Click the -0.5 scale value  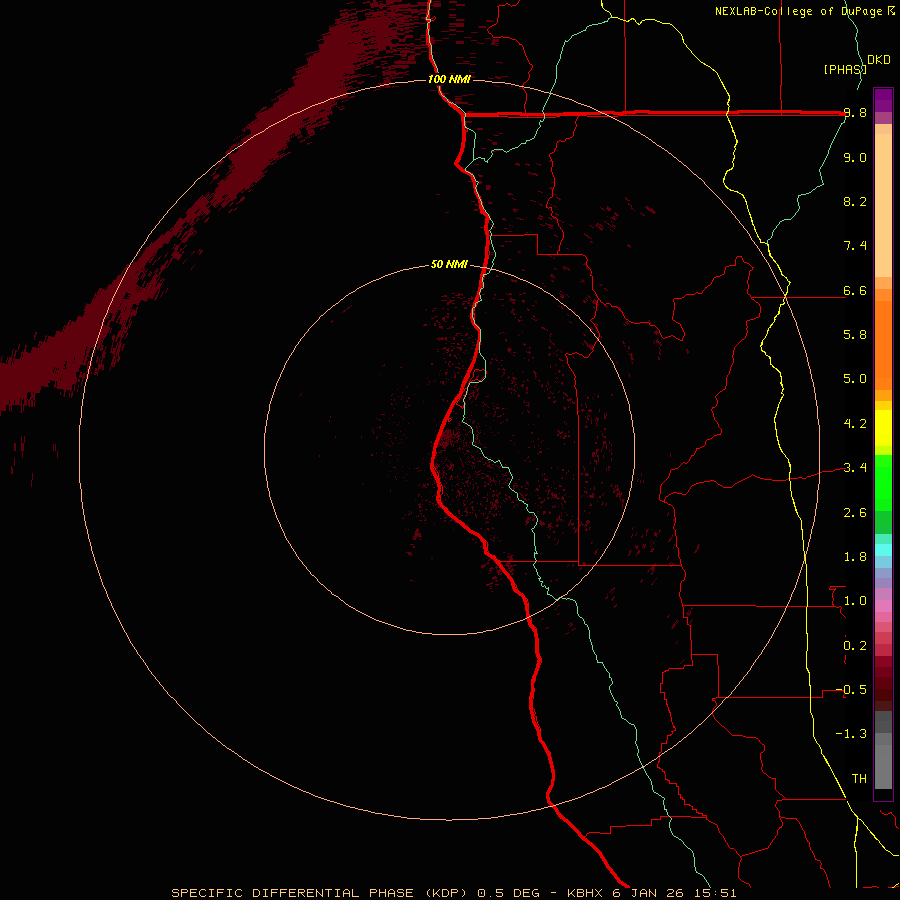851,689
